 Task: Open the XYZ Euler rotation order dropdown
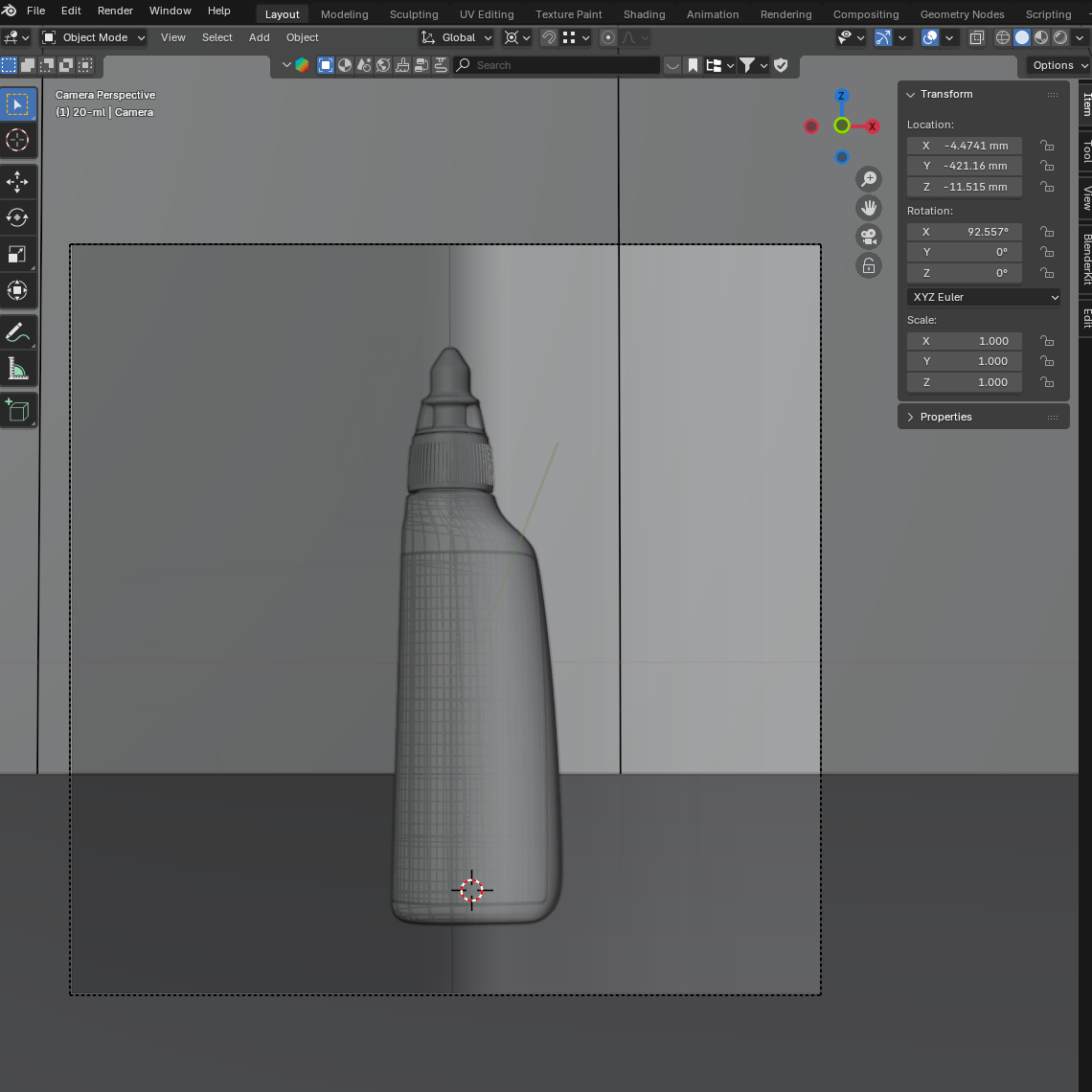point(983,297)
